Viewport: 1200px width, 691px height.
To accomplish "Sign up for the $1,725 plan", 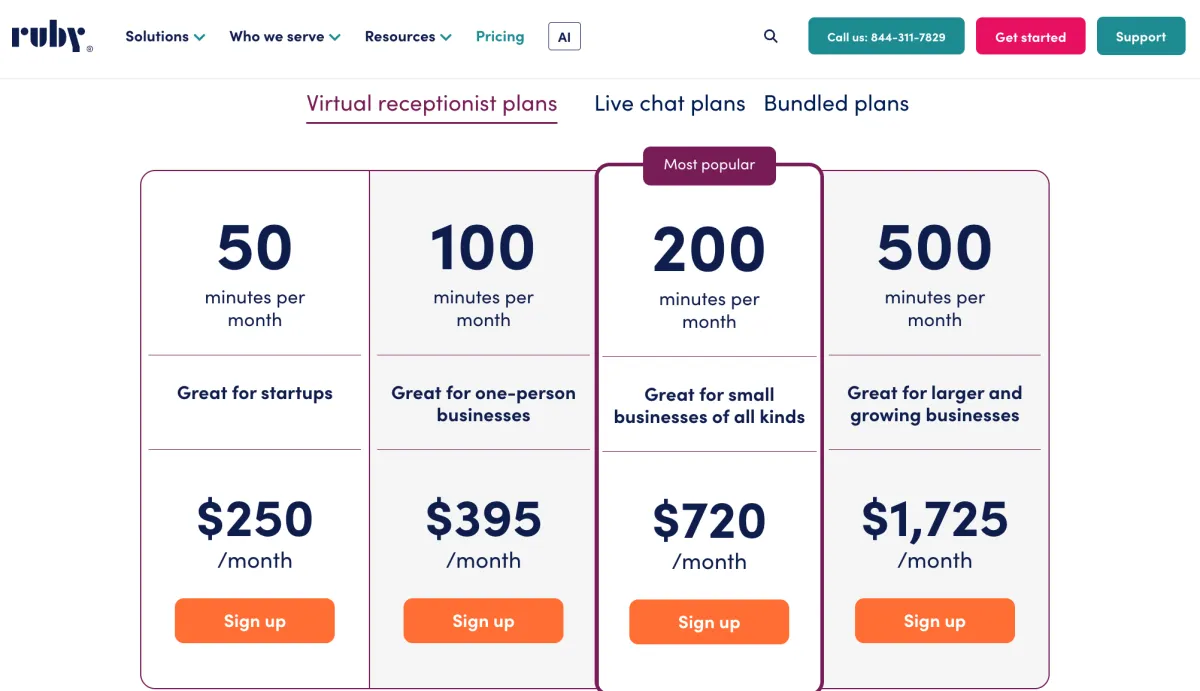I will point(935,621).
